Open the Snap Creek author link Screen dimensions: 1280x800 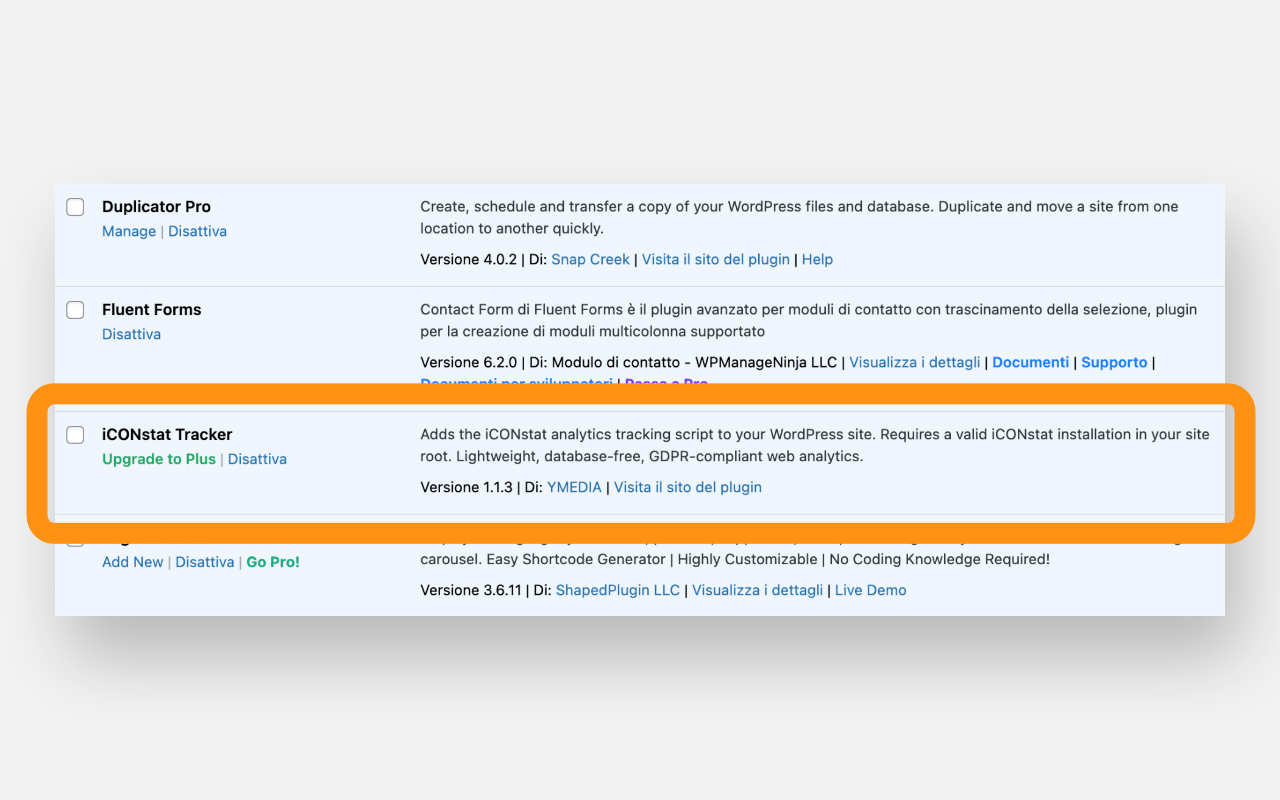590,259
